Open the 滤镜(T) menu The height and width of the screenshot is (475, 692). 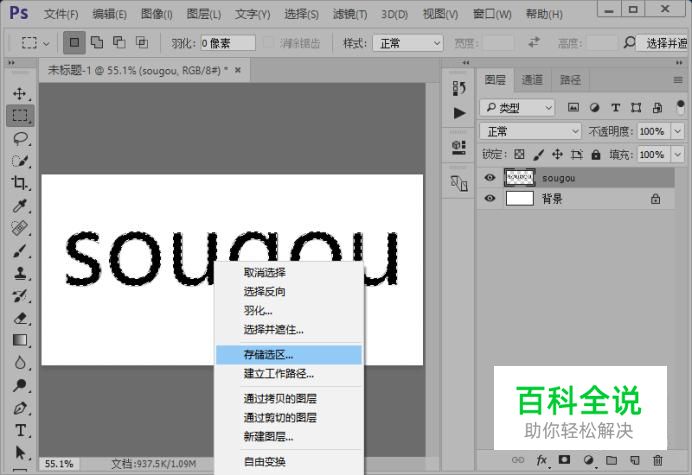[350, 14]
